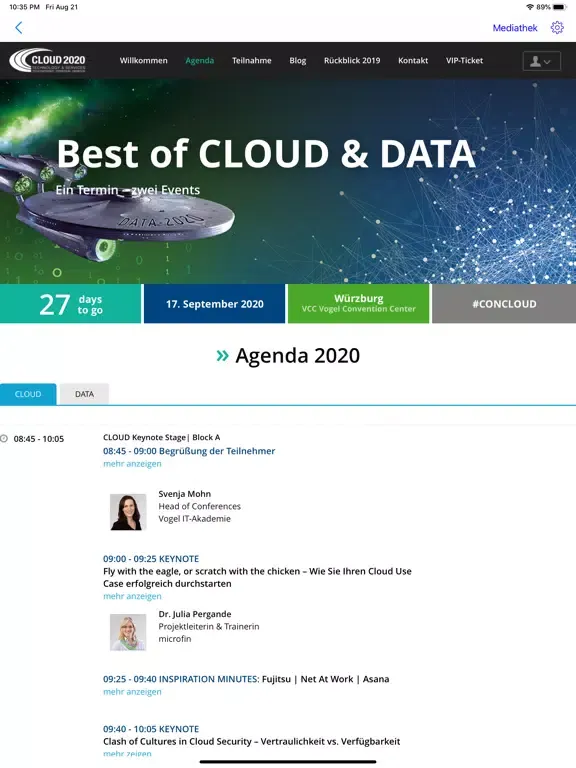This screenshot has width=576, height=768.
Task: Click Svenja Mohn's portrait photo
Action: coord(128,512)
